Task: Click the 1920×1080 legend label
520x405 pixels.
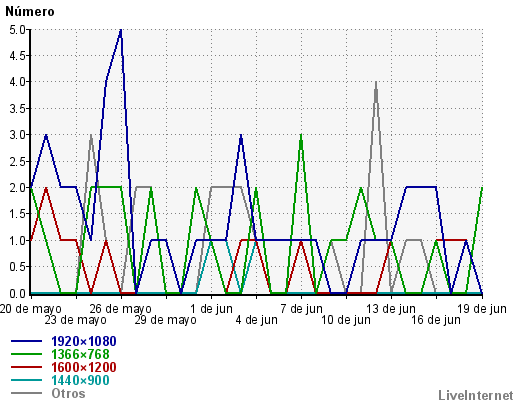Action: (84, 341)
